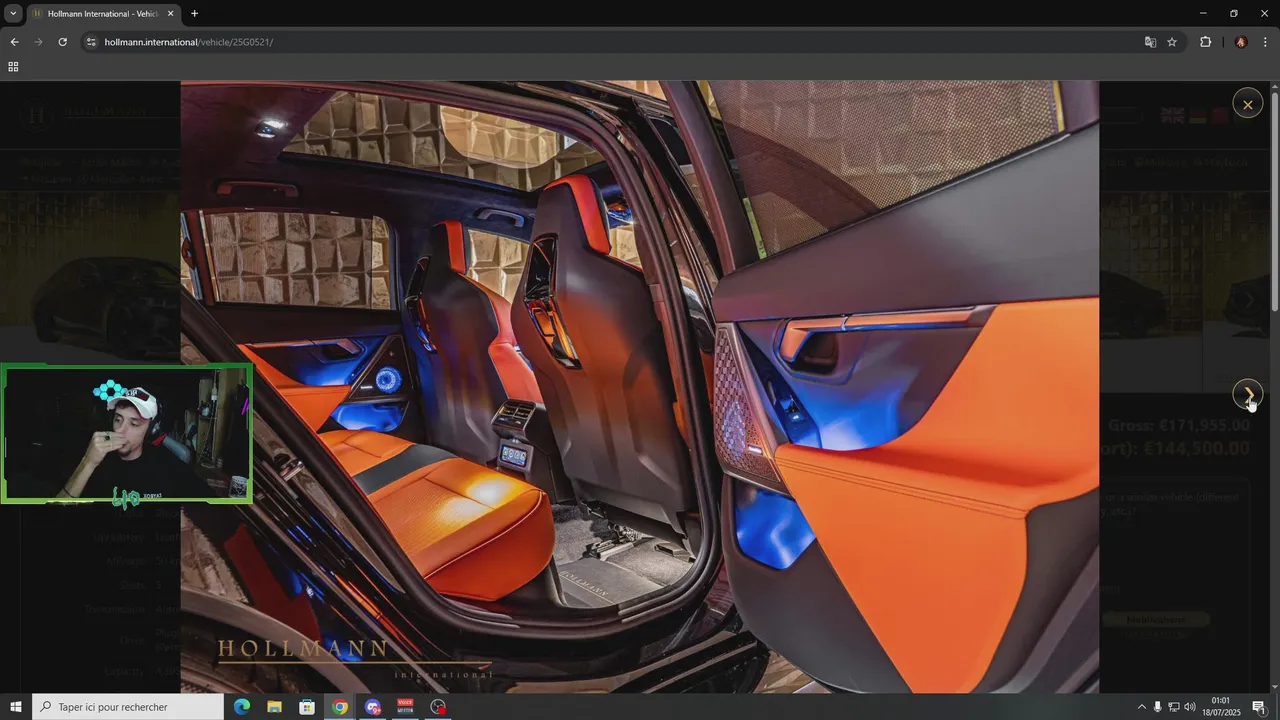
Task: Open the Chrome extensions menu
Action: click(1205, 42)
